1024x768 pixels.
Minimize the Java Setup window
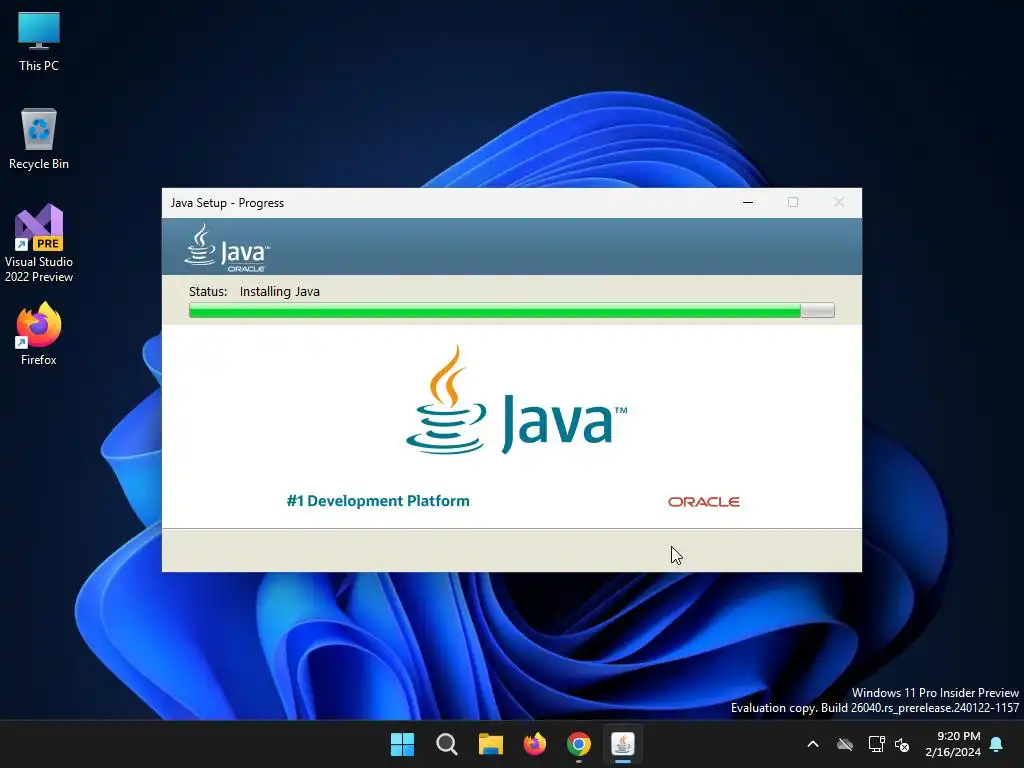(x=748, y=202)
